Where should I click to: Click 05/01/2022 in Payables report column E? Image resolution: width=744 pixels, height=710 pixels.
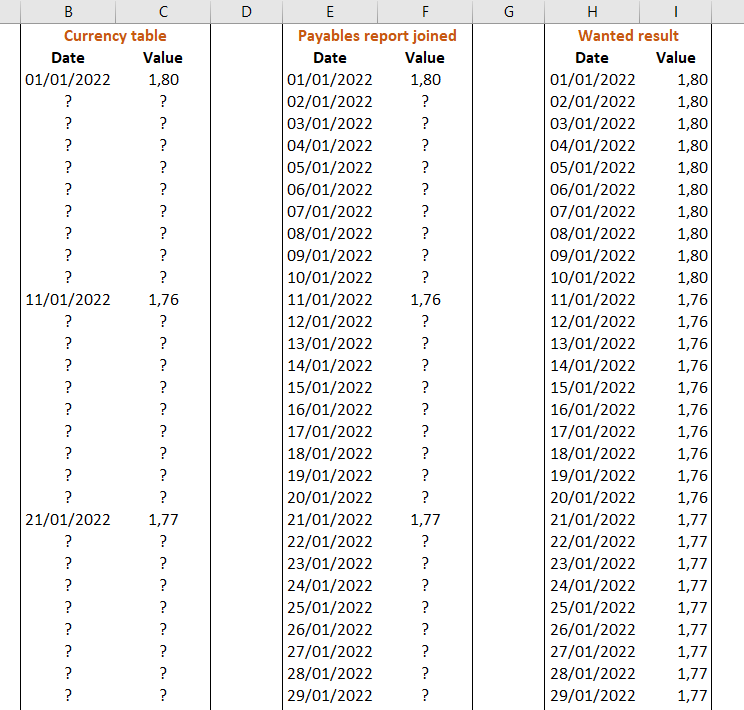330,168
